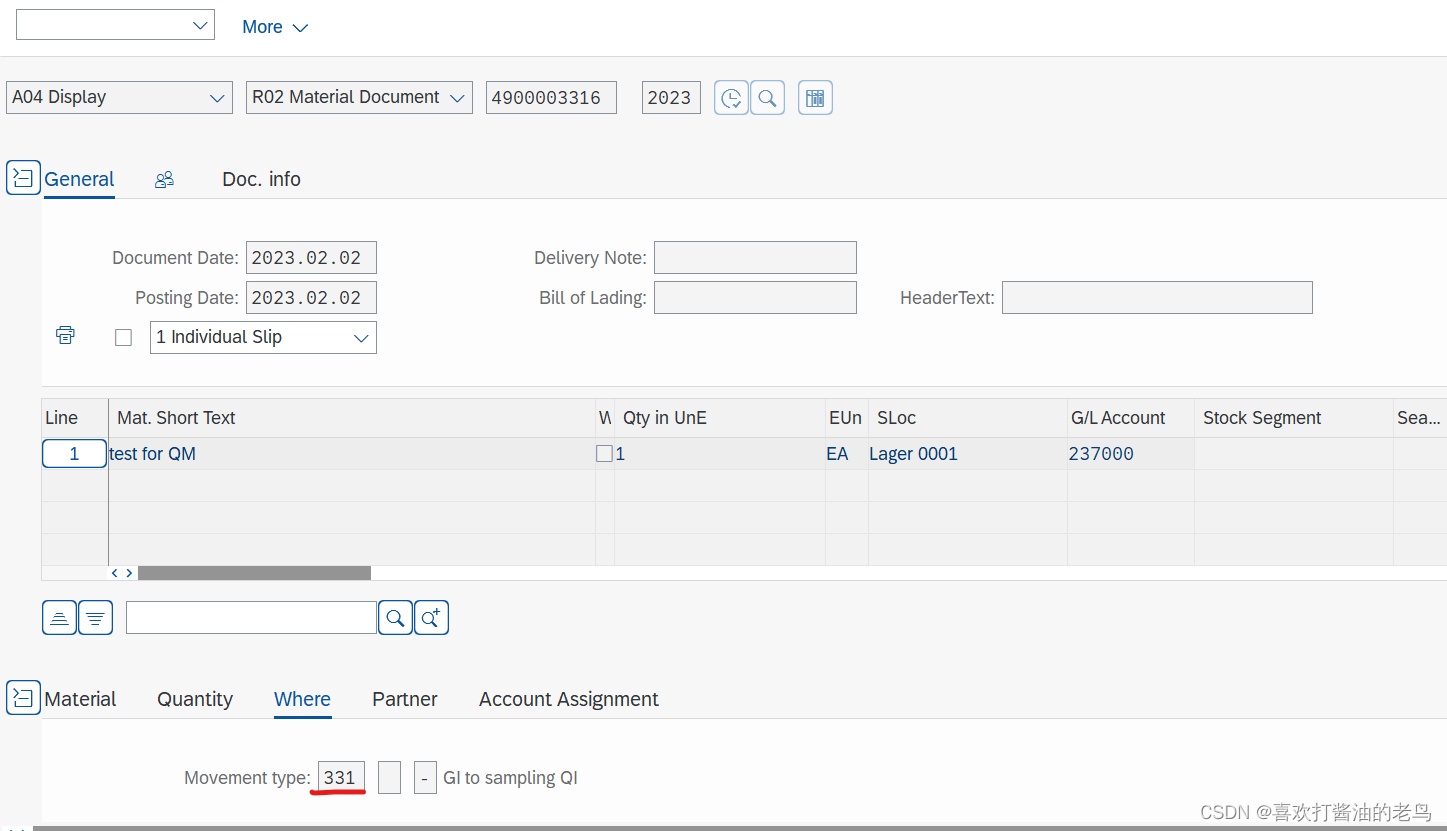1447x831 pixels.
Task: Click the Delivery Note field
Action: pyautogui.click(x=755, y=257)
